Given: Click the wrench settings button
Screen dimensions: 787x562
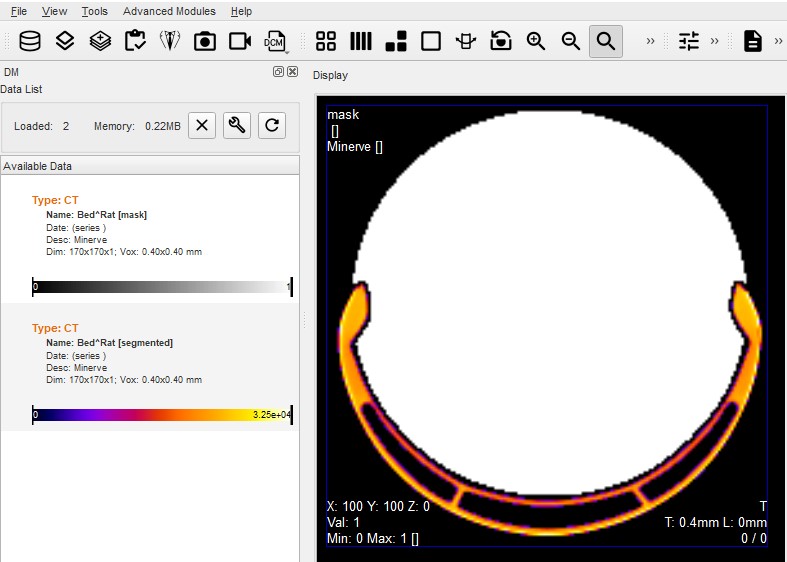Looking at the screenshot, I should pyautogui.click(x=237, y=125).
